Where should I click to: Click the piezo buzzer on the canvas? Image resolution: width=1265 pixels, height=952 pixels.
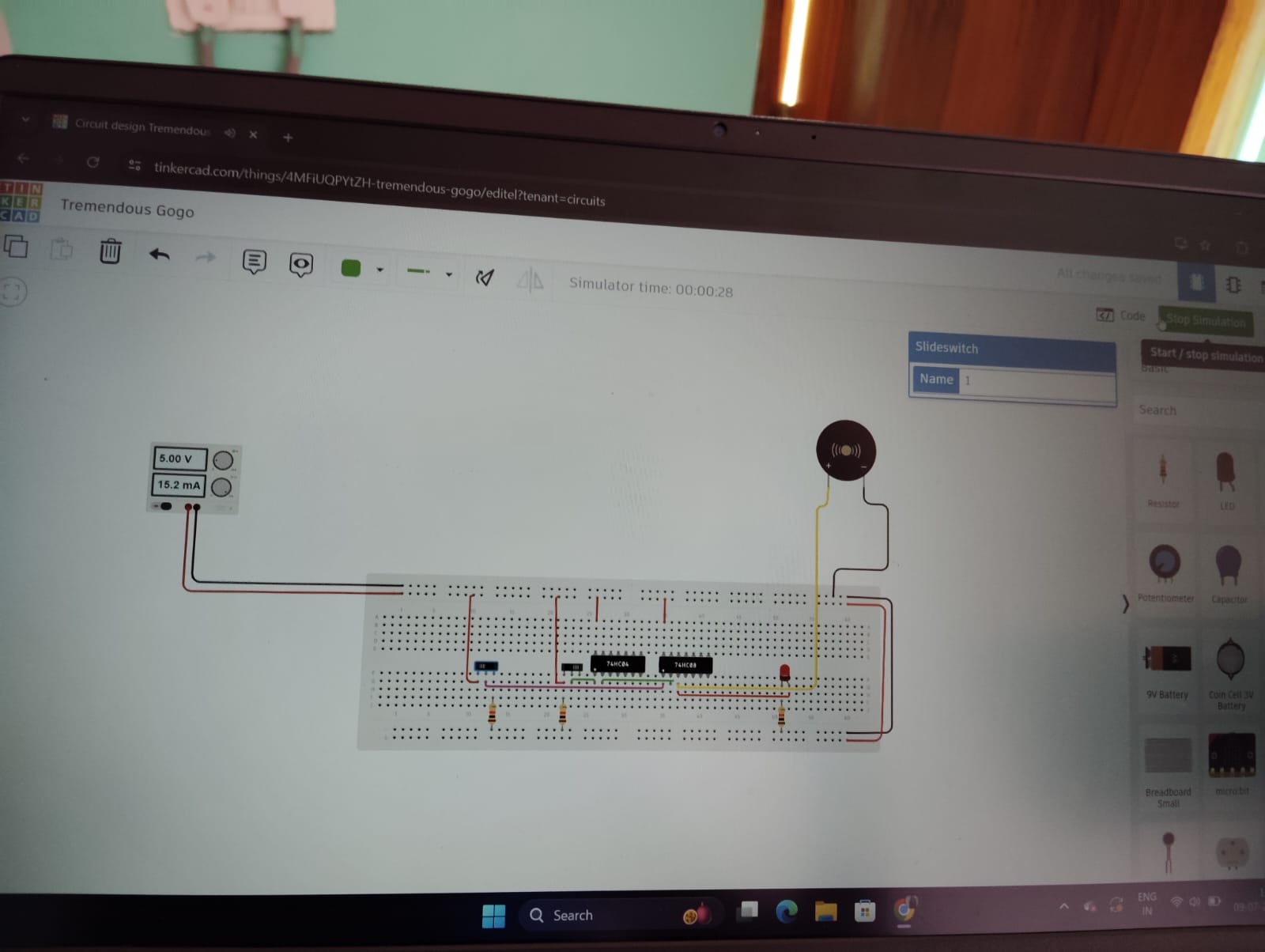[x=845, y=450]
